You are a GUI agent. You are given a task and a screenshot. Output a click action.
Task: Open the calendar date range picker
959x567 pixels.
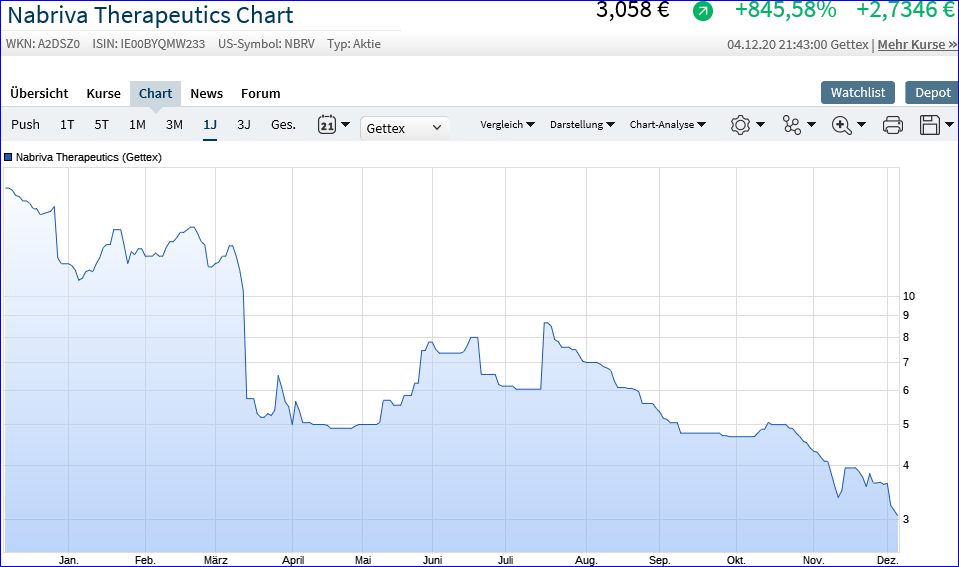click(327, 125)
